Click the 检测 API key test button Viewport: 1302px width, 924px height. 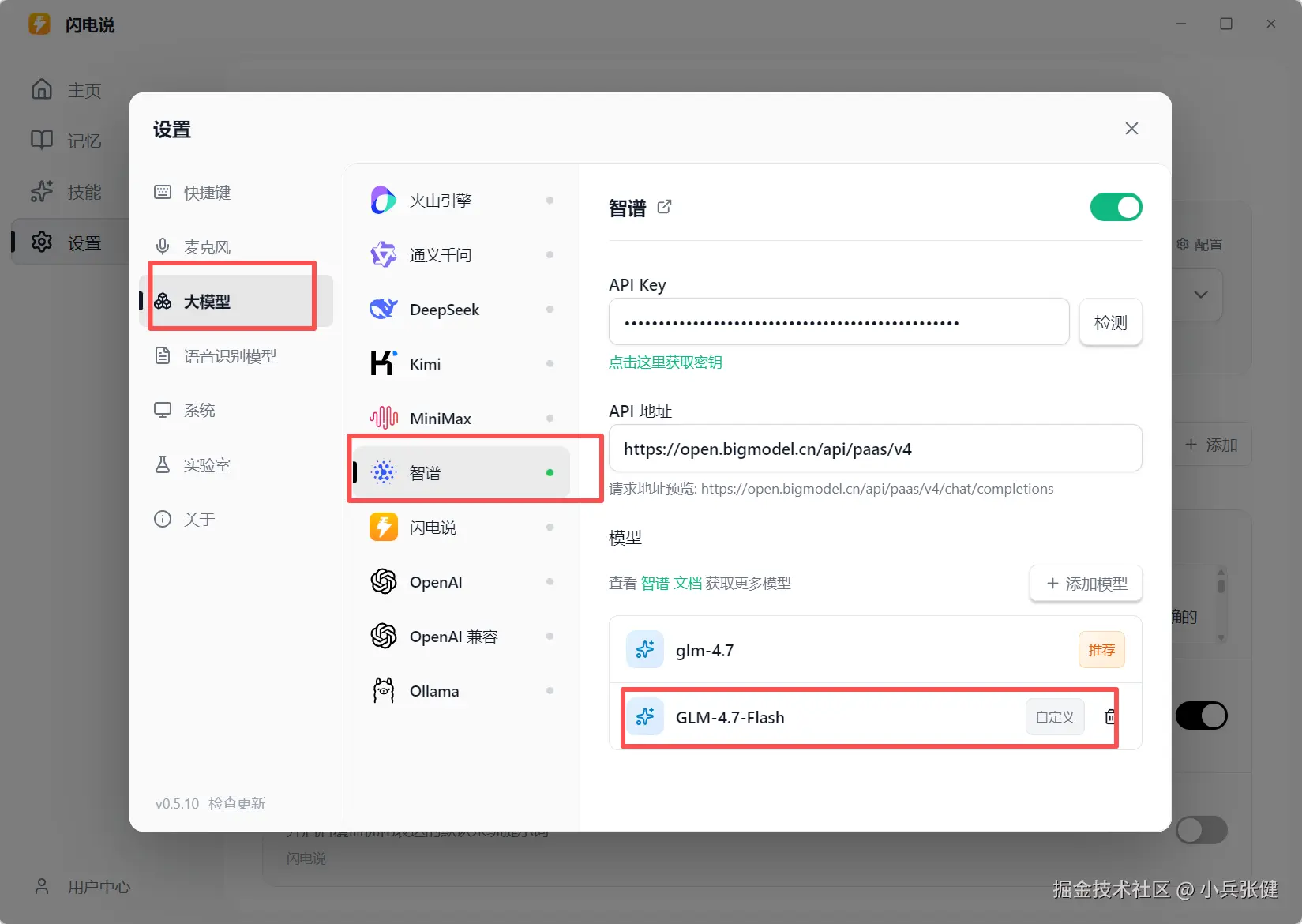click(1111, 322)
